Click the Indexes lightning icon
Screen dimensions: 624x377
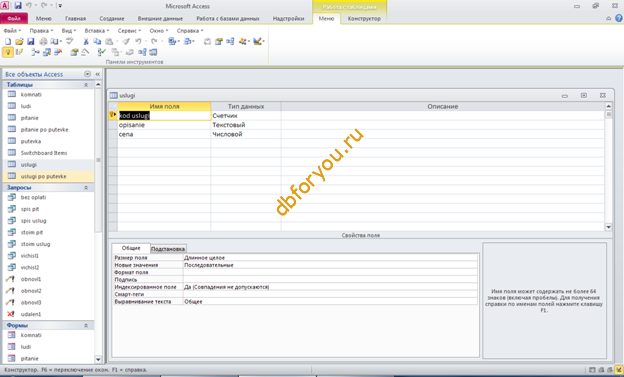click(x=19, y=52)
